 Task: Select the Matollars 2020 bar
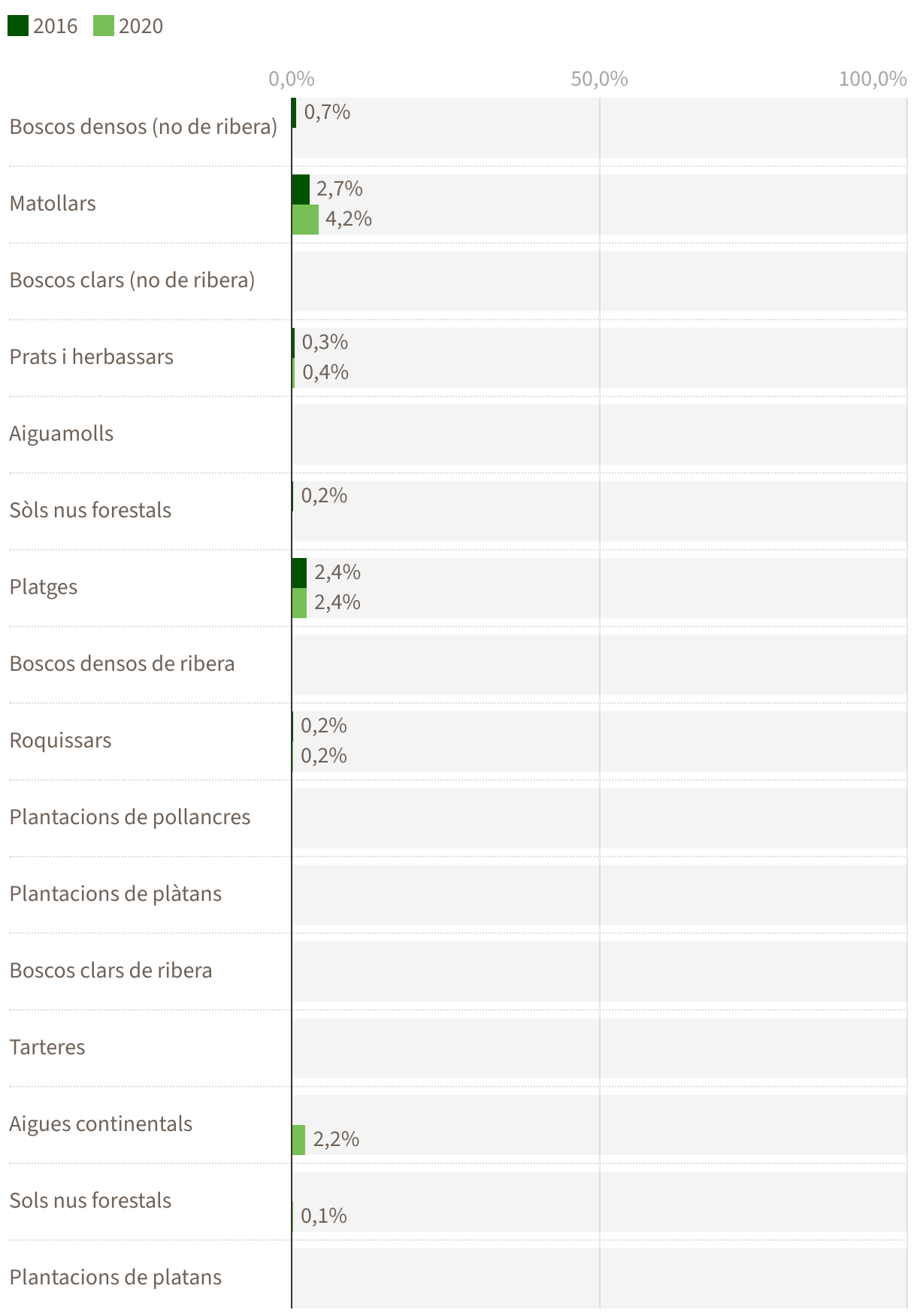305,220
